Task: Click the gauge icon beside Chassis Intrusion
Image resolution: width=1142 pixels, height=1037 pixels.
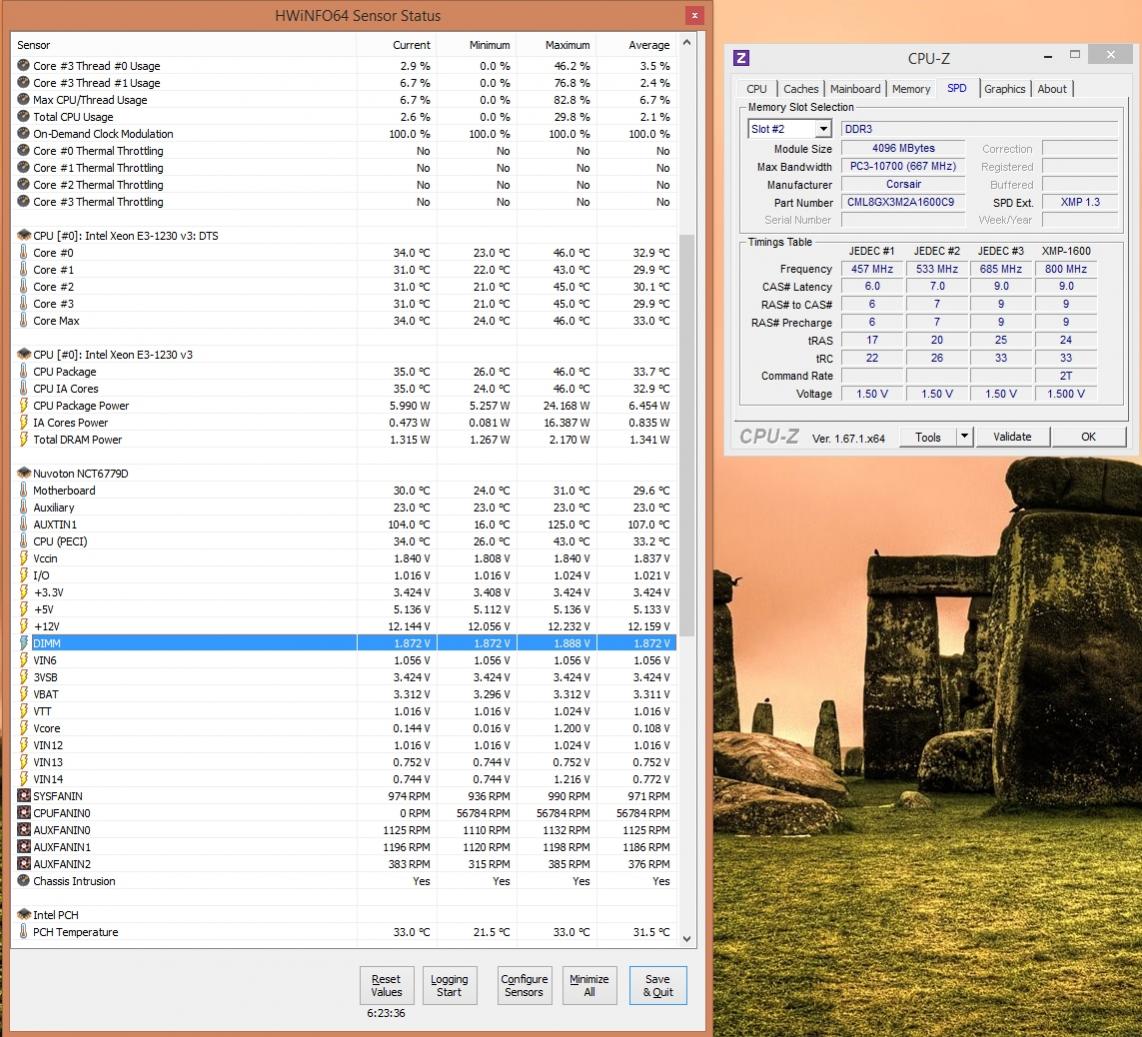Action: pos(23,880)
